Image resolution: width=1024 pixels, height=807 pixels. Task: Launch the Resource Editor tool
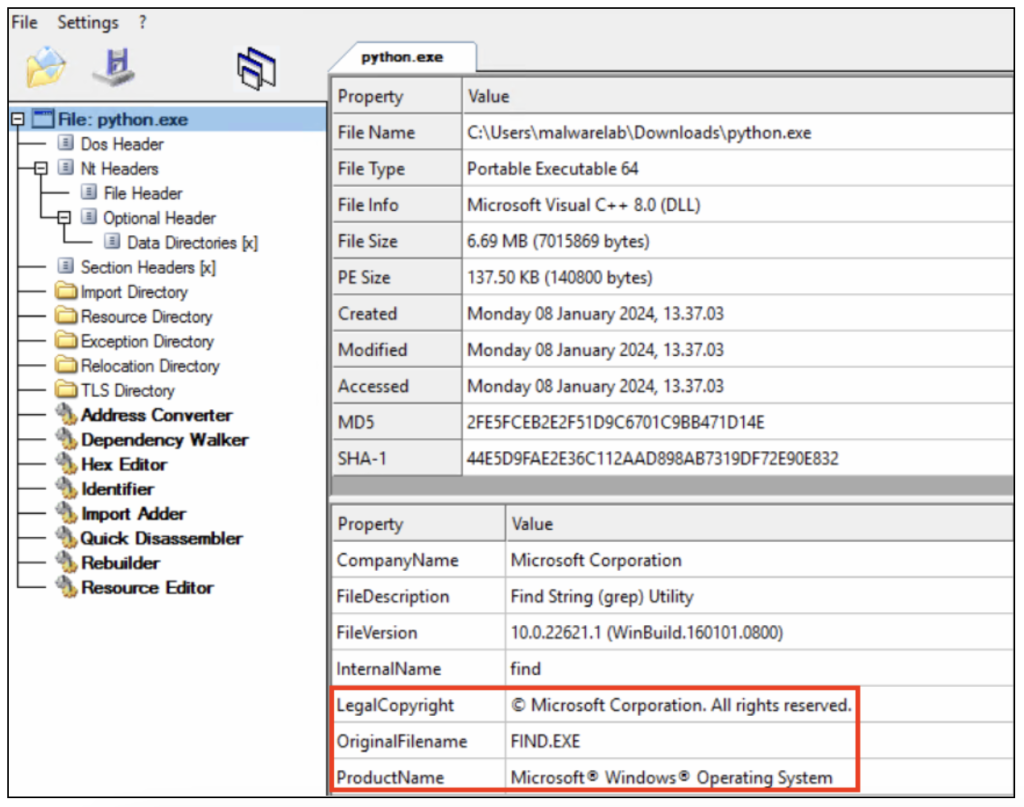tap(146, 588)
